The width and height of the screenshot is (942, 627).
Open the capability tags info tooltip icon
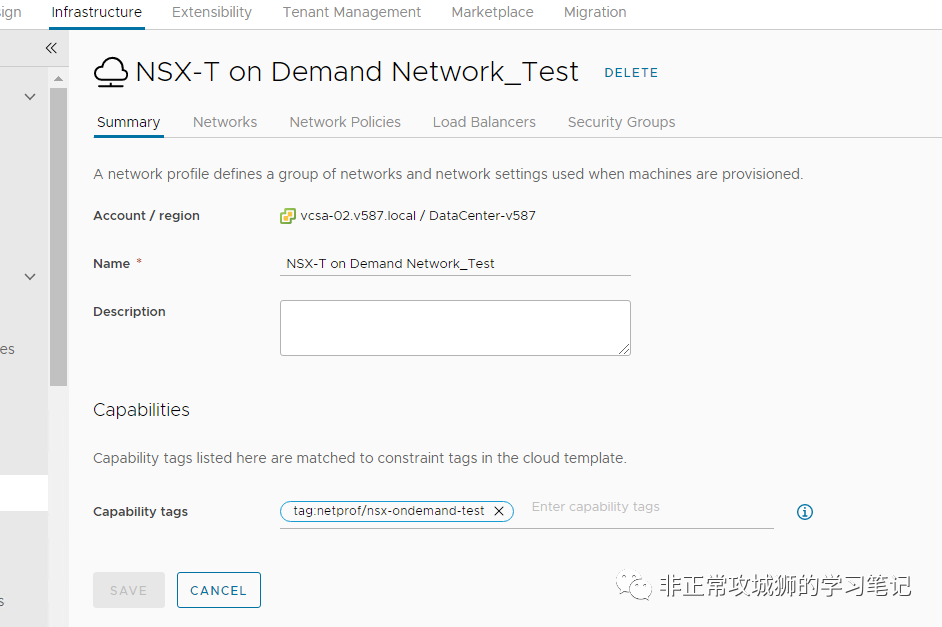(x=804, y=512)
